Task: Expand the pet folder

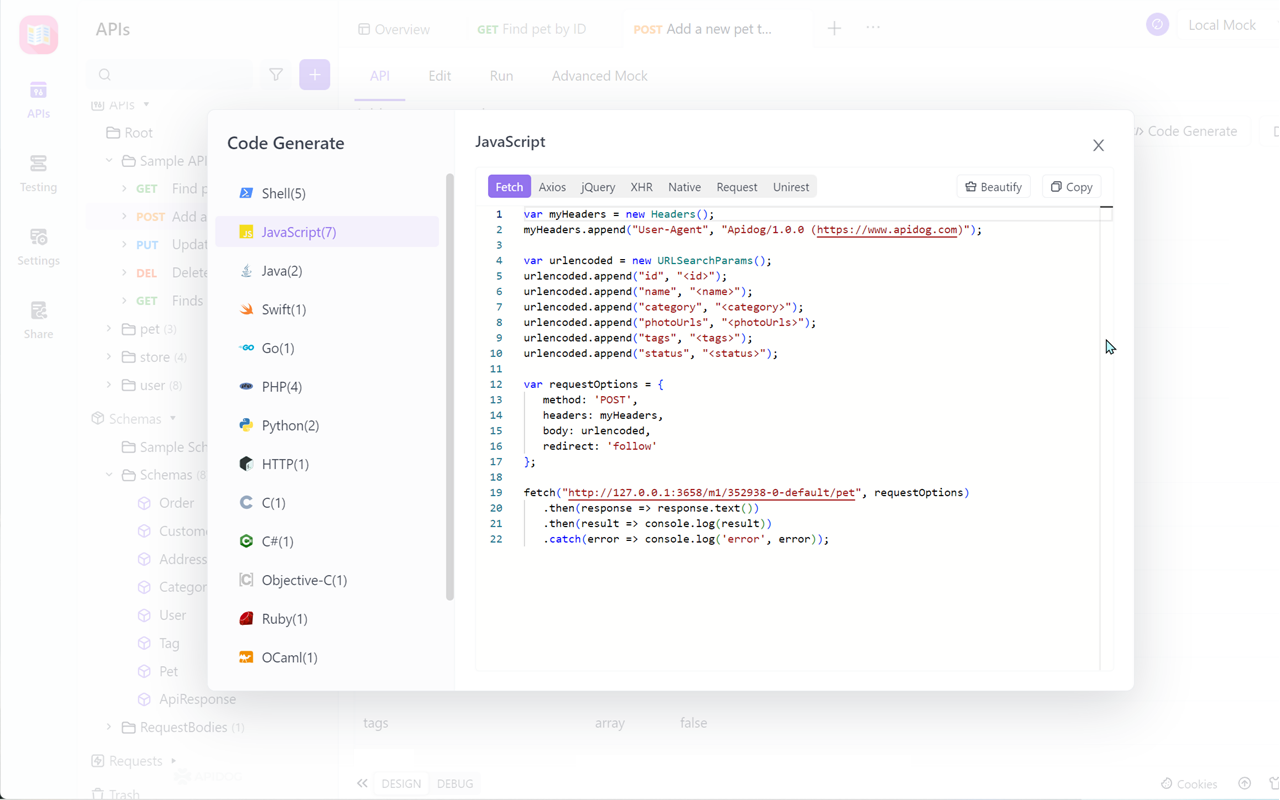Action: click(x=109, y=328)
